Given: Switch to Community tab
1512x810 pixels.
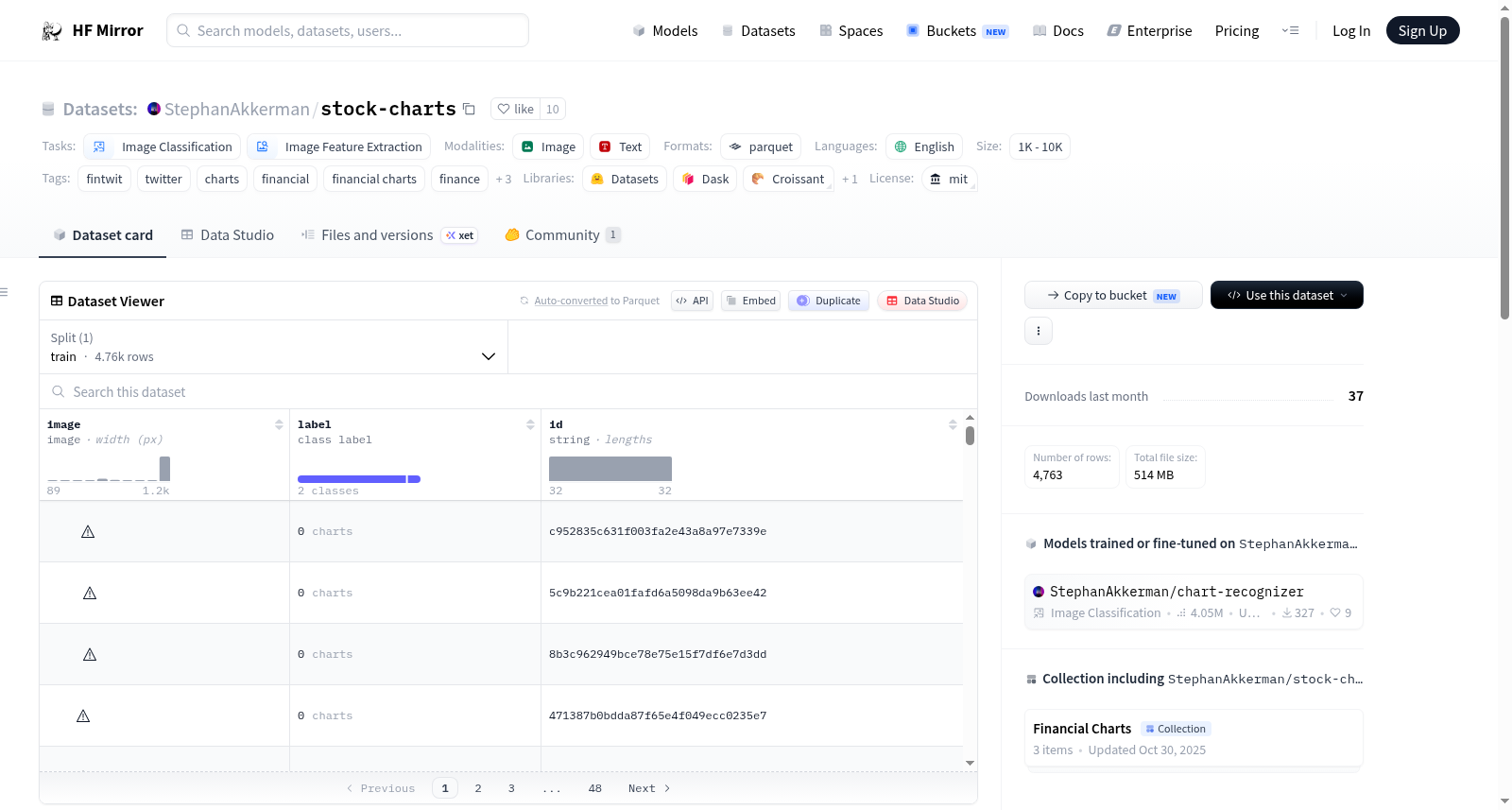Looking at the screenshot, I should click(562, 235).
